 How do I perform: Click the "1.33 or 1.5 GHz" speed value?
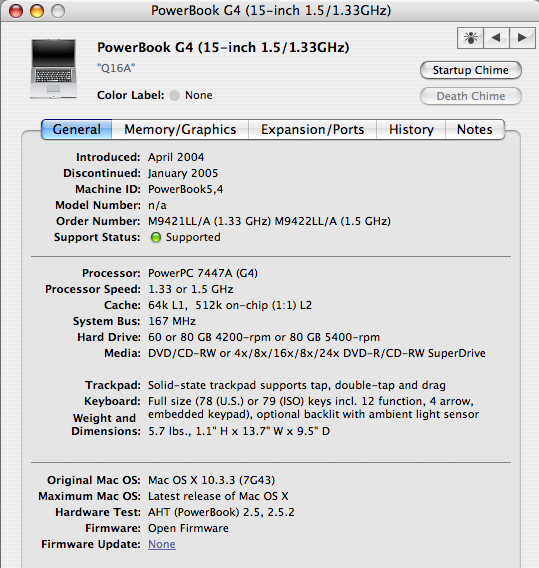coord(191,289)
